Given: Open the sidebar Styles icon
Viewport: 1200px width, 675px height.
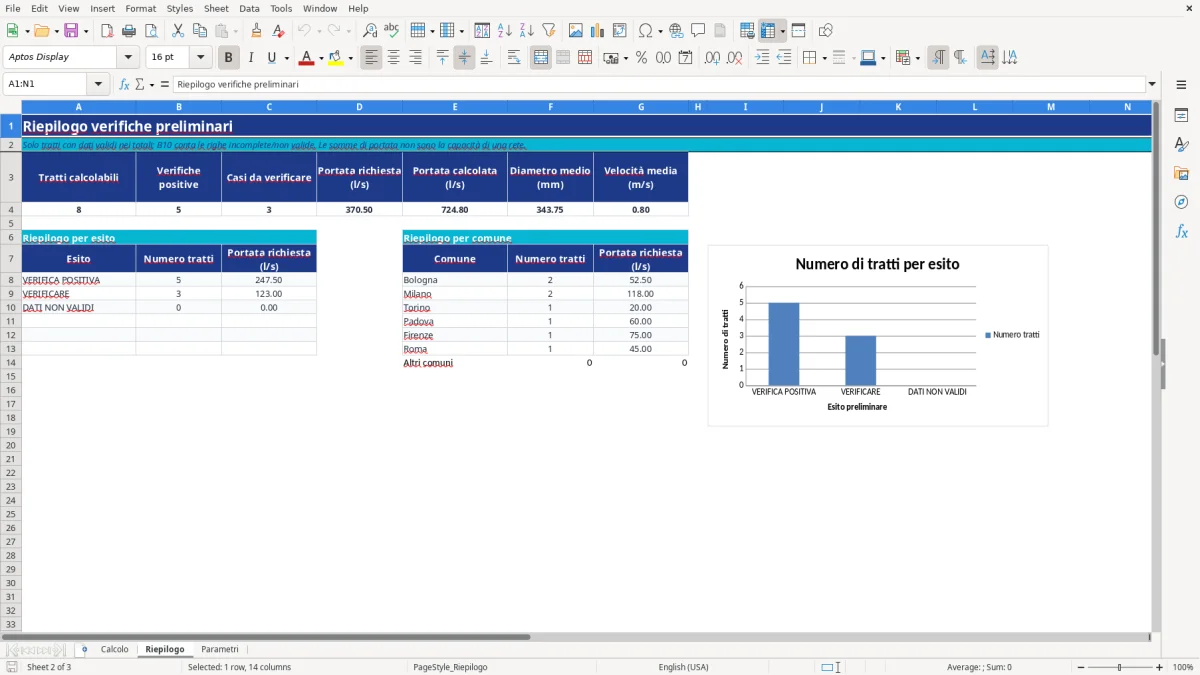Looking at the screenshot, I should [x=1181, y=144].
